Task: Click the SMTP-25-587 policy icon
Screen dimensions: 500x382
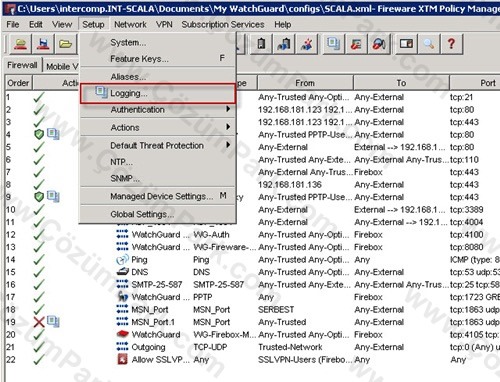Action: tap(122, 284)
